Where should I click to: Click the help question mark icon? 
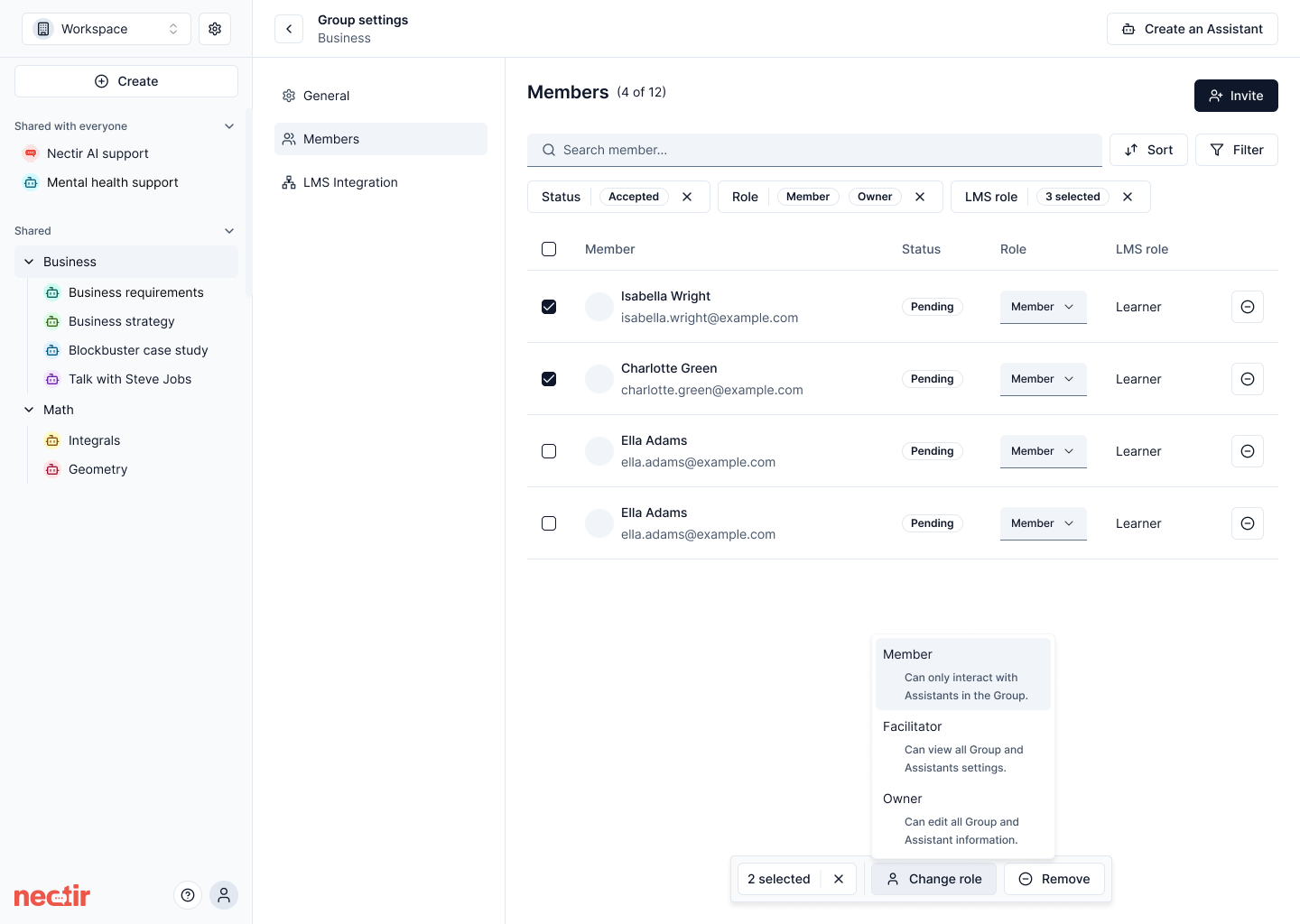click(188, 895)
